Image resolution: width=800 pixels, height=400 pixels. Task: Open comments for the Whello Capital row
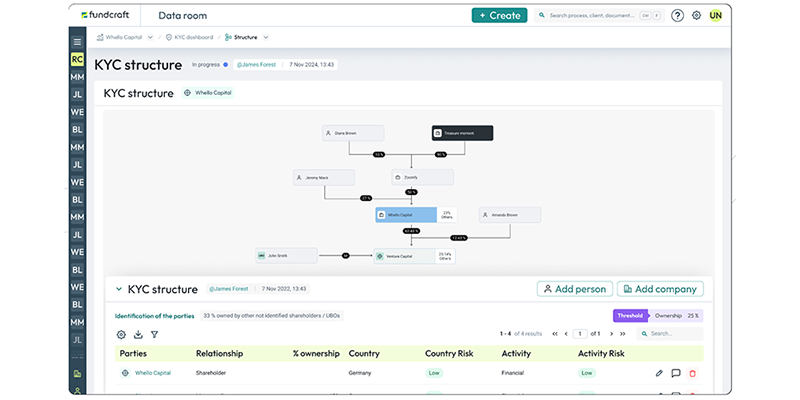pyautogui.click(x=676, y=373)
